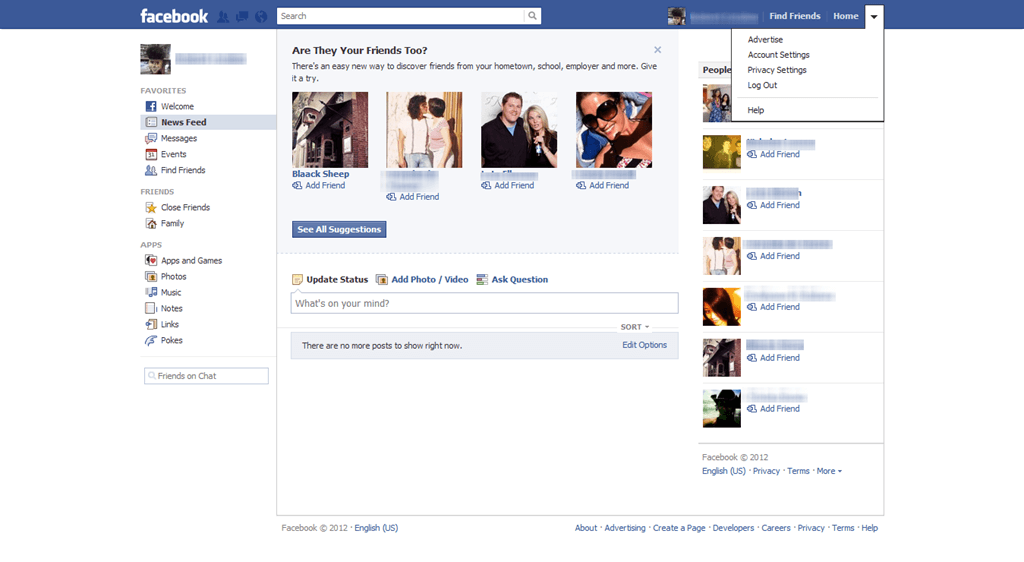Click See All Suggestions button
This screenshot has width=1024, height=562.
pos(339,229)
